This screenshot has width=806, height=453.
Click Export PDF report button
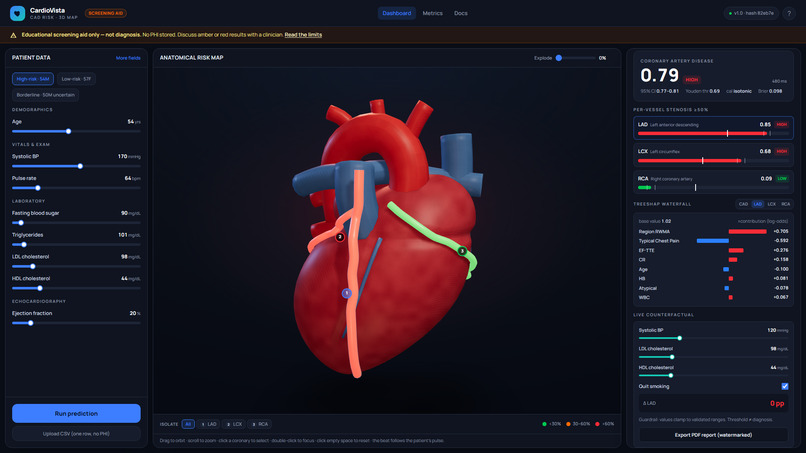click(713, 435)
